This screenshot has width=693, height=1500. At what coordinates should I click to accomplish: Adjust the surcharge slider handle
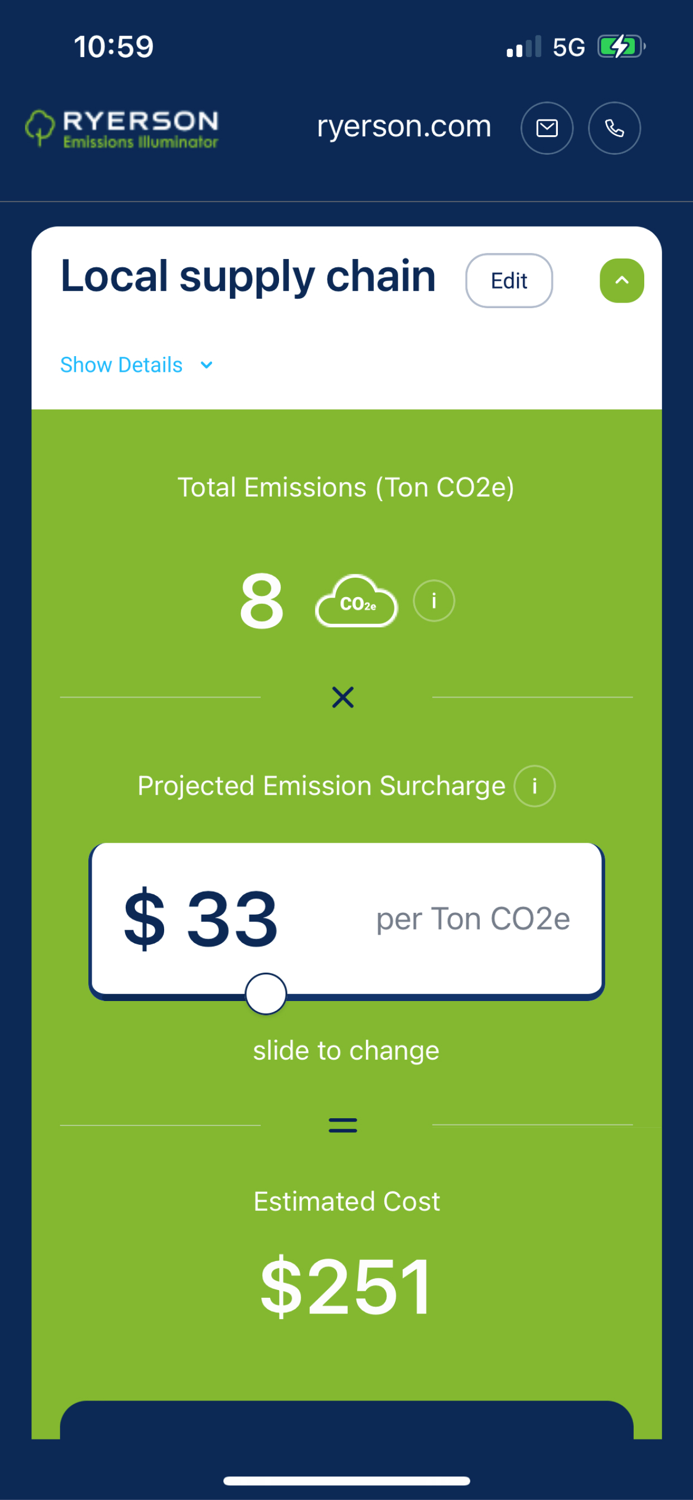pyautogui.click(x=265, y=993)
